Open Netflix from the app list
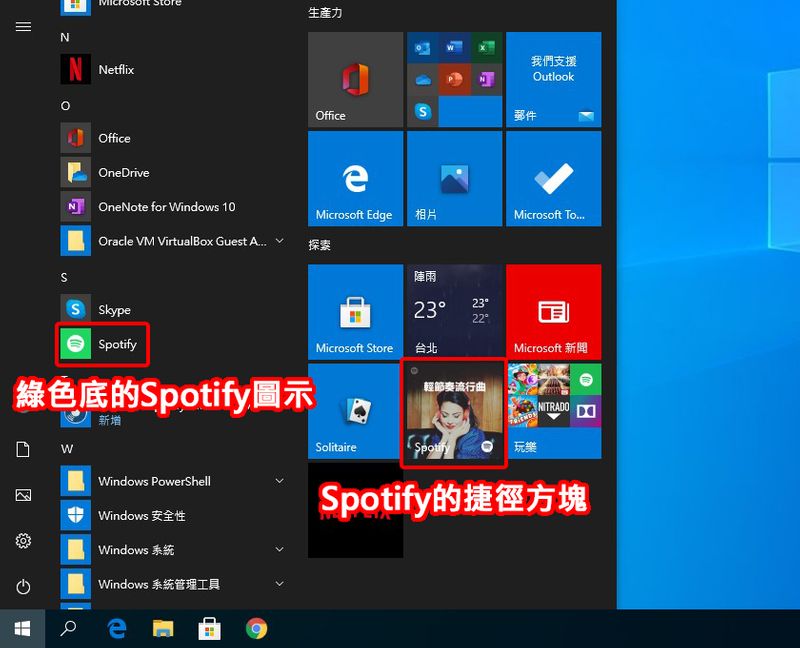The image size is (800, 648). [x=171, y=69]
